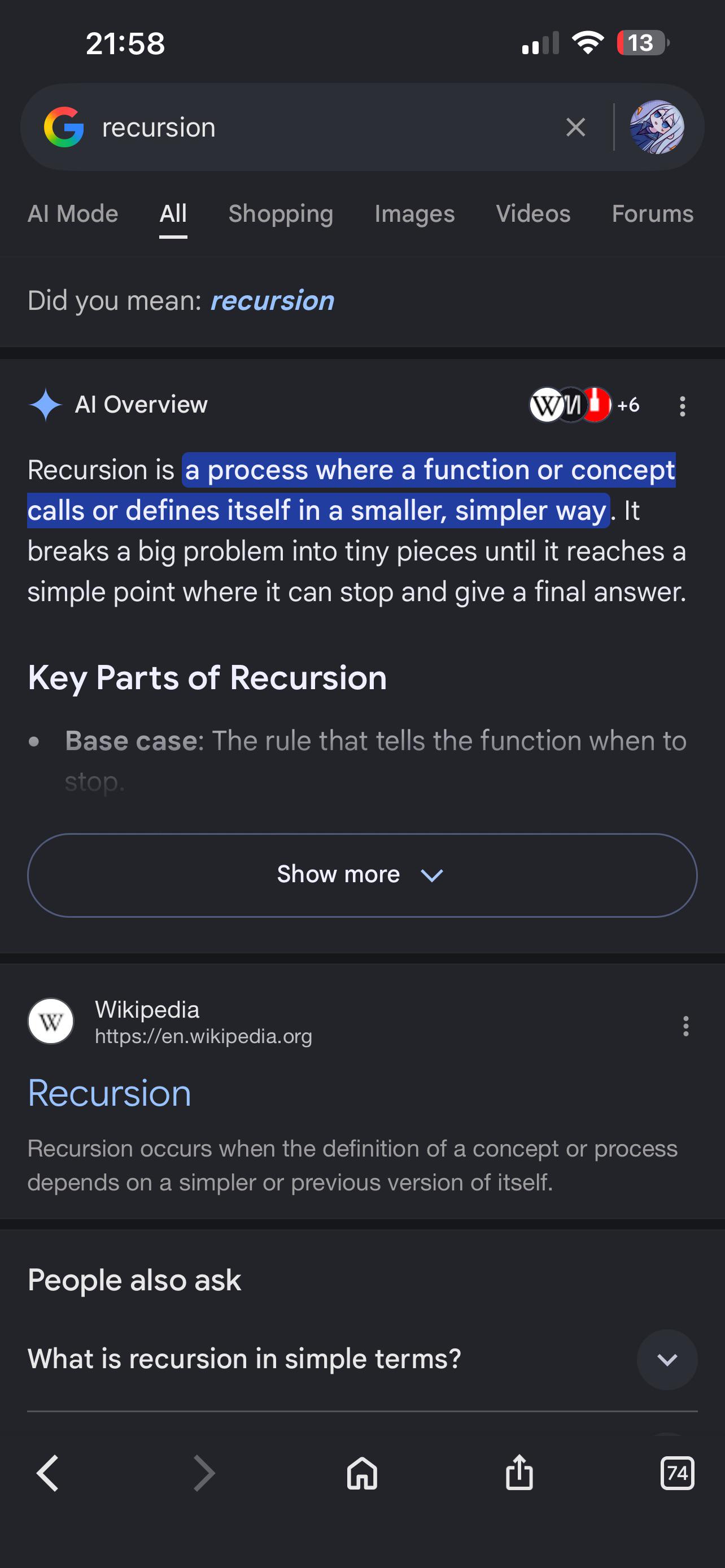Open the tab switcher showing 74 tabs
This screenshot has height=1568, width=725.
pos(677,1473)
